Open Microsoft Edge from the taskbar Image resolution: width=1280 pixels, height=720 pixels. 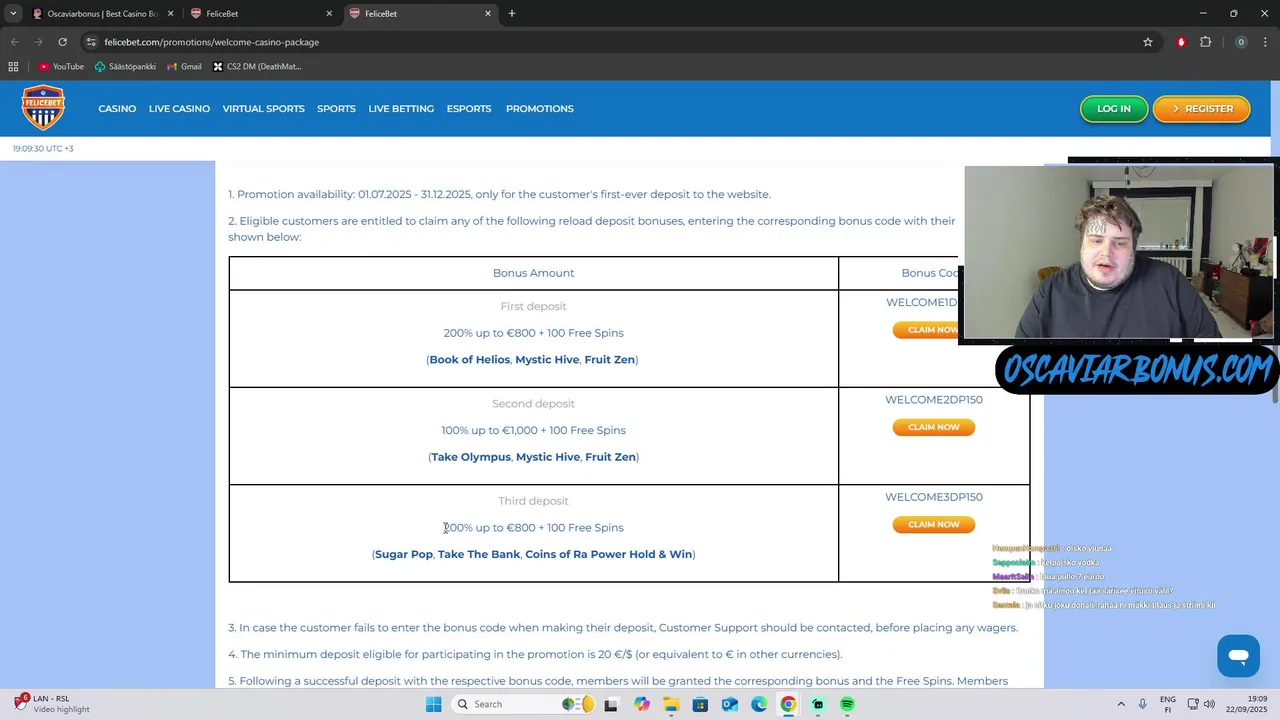[x=759, y=704]
